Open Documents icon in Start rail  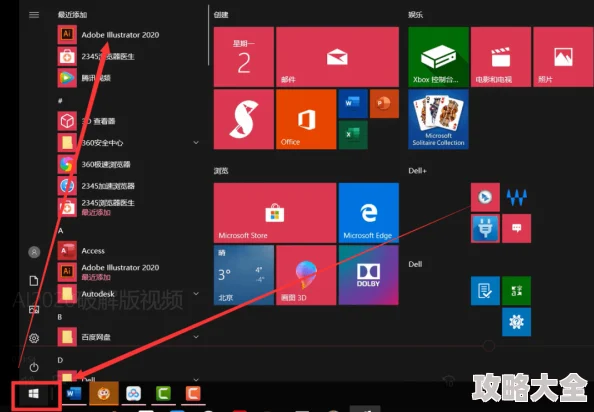[x=34, y=281]
